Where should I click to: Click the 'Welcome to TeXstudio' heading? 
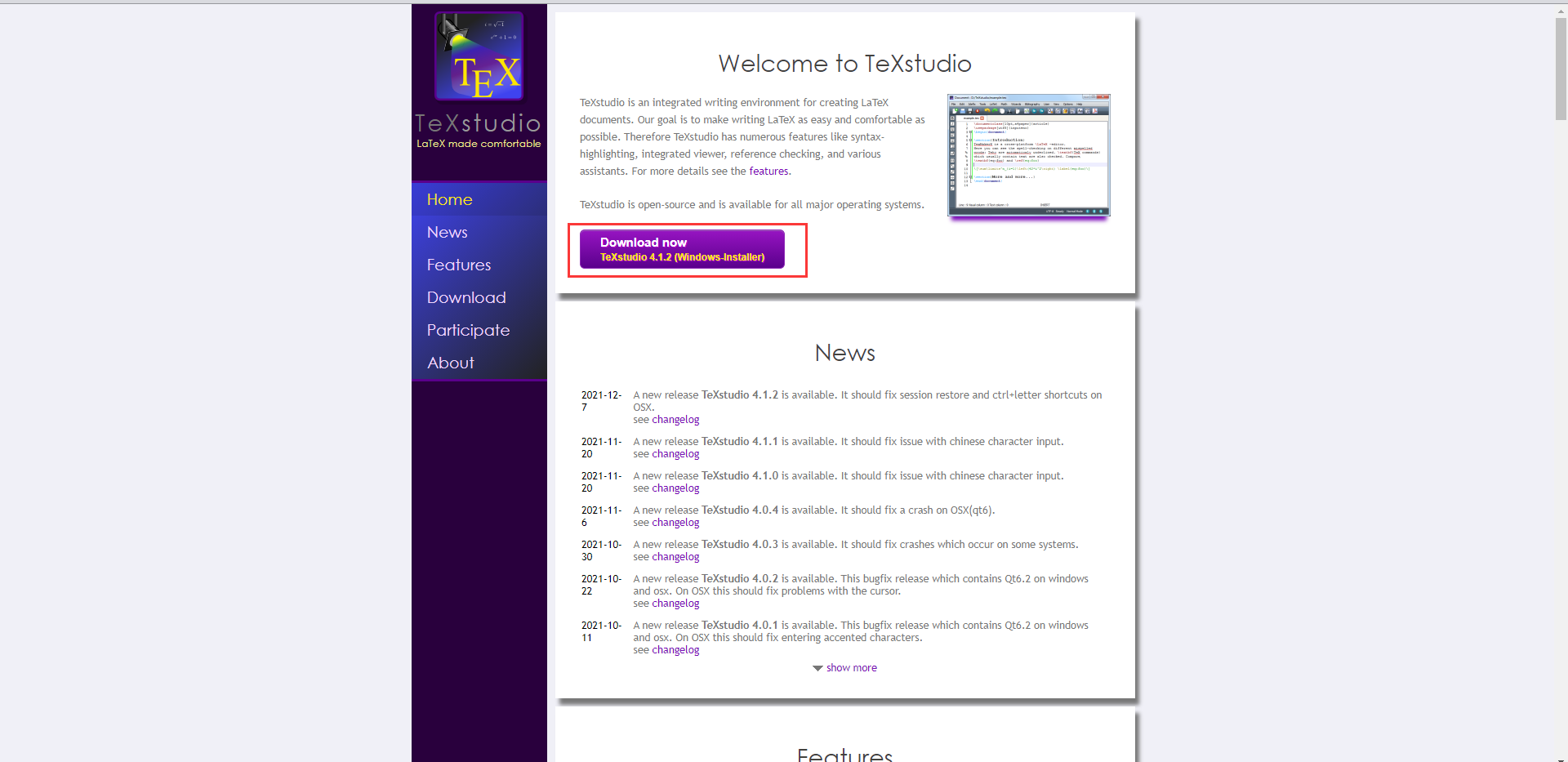pyautogui.click(x=844, y=64)
